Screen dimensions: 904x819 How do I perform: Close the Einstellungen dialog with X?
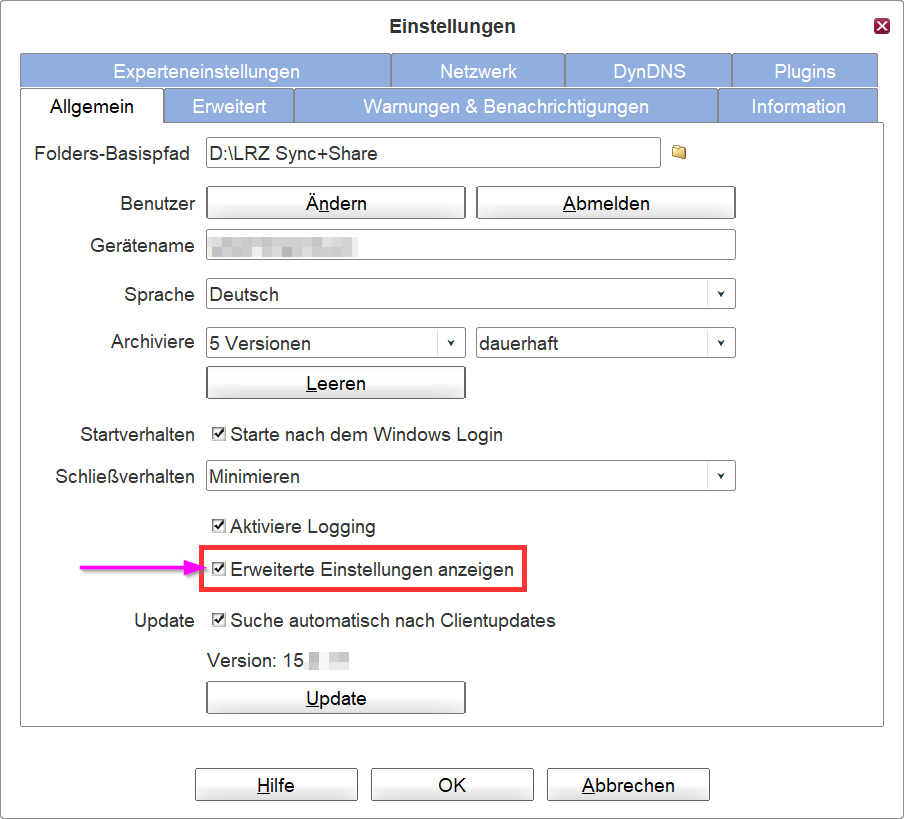[881, 26]
